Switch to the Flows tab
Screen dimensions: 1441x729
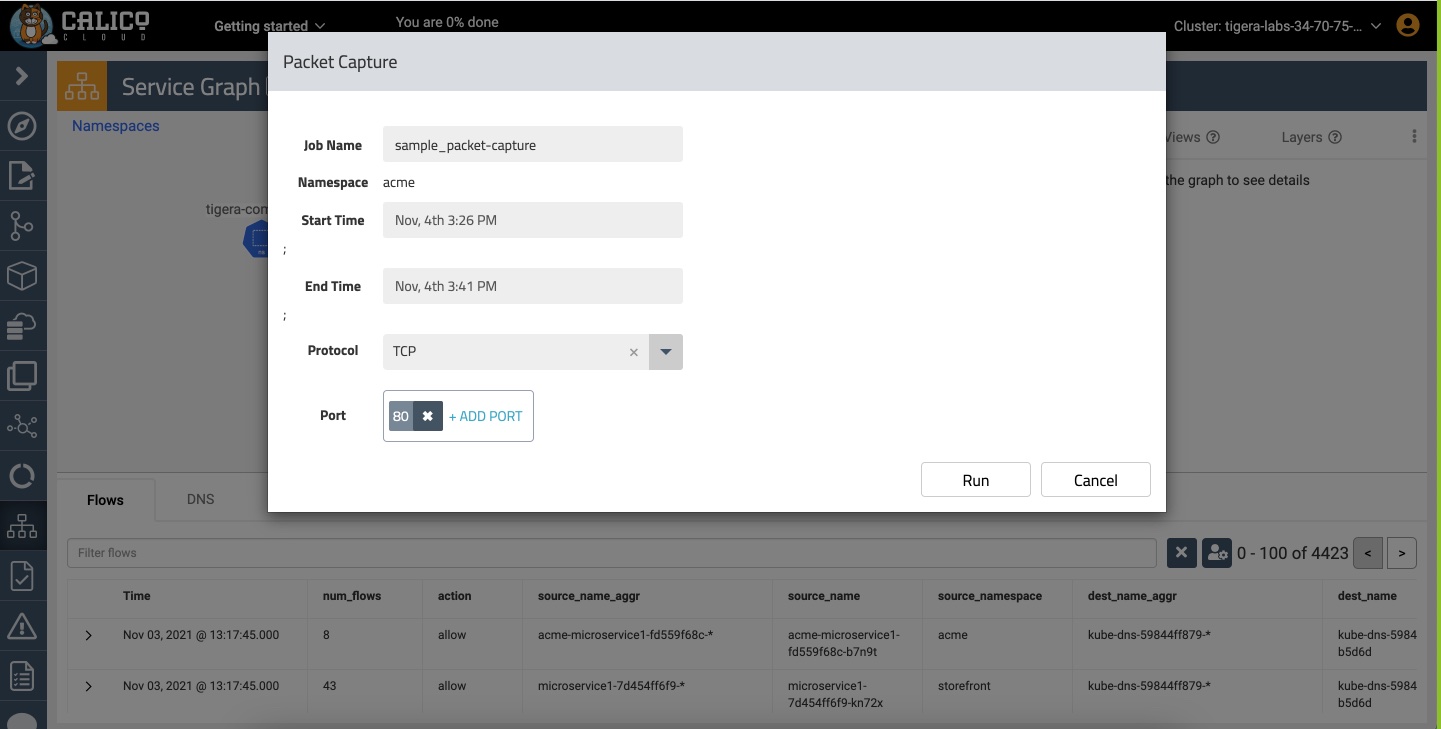click(x=106, y=500)
